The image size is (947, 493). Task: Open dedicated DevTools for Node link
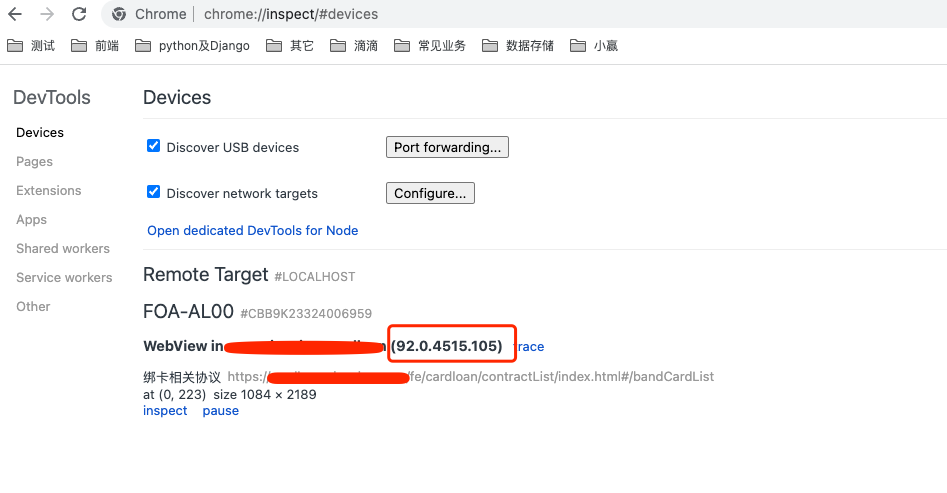tap(252, 230)
